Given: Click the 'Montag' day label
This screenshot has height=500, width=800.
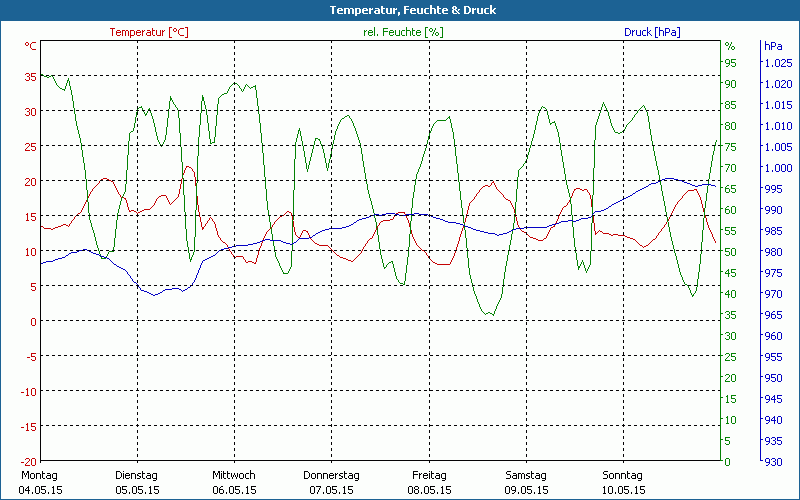Looking at the screenshot, I should pos(39,475).
